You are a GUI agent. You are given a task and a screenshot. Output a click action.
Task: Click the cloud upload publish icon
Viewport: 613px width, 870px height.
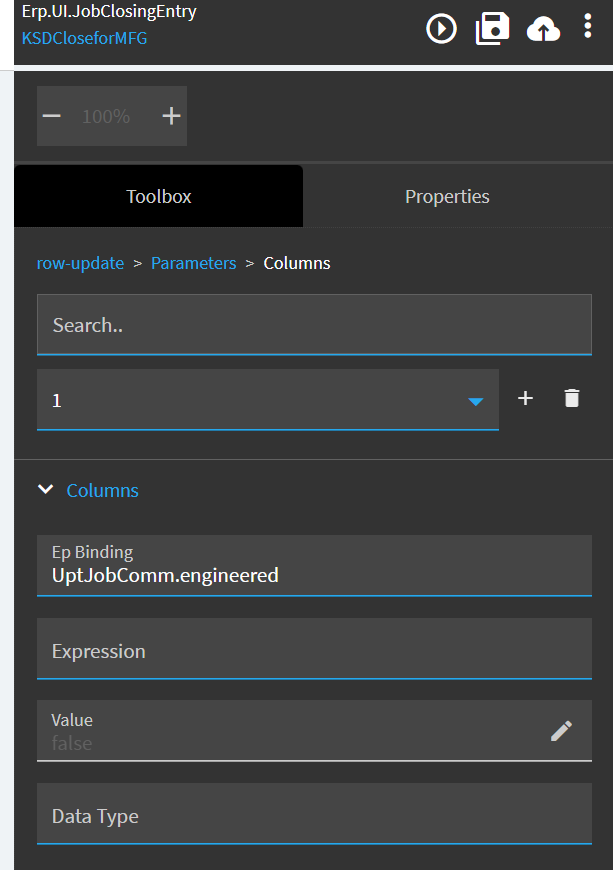tap(543, 30)
